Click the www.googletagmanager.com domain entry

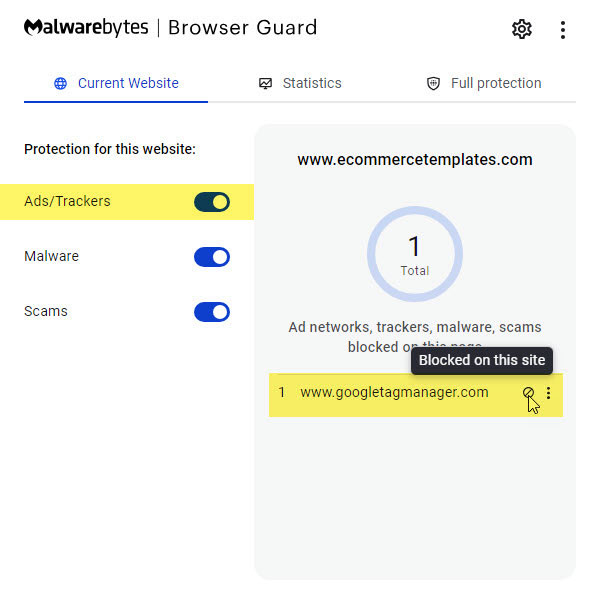pyautogui.click(x=394, y=393)
